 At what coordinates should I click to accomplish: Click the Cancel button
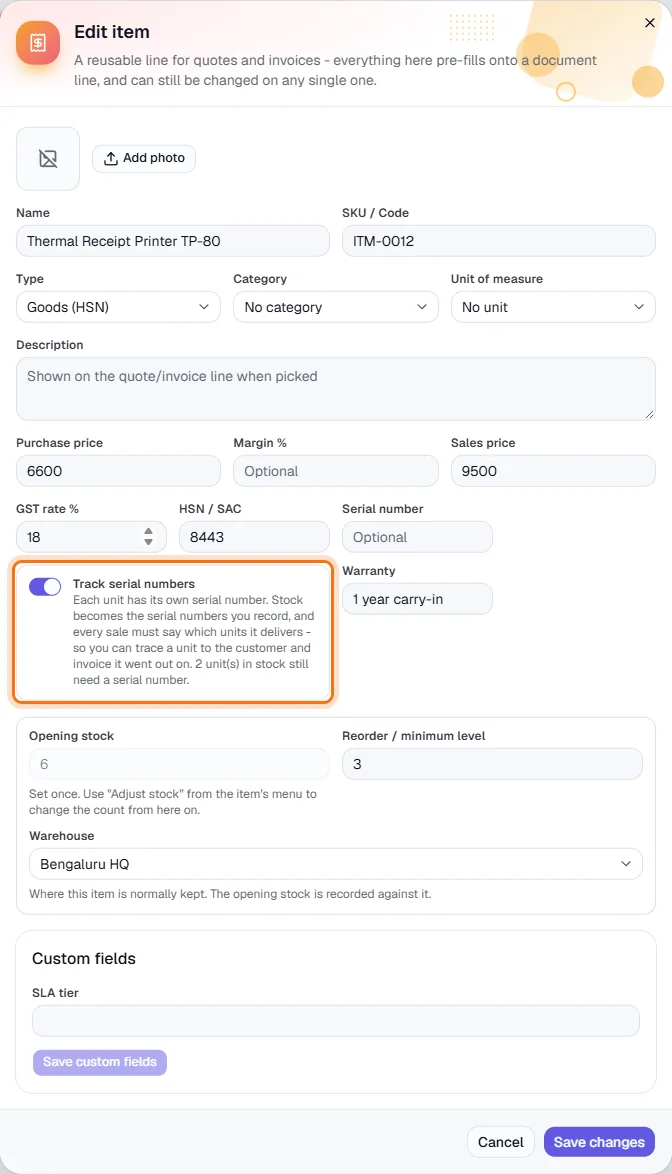[x=501, y=1142]
